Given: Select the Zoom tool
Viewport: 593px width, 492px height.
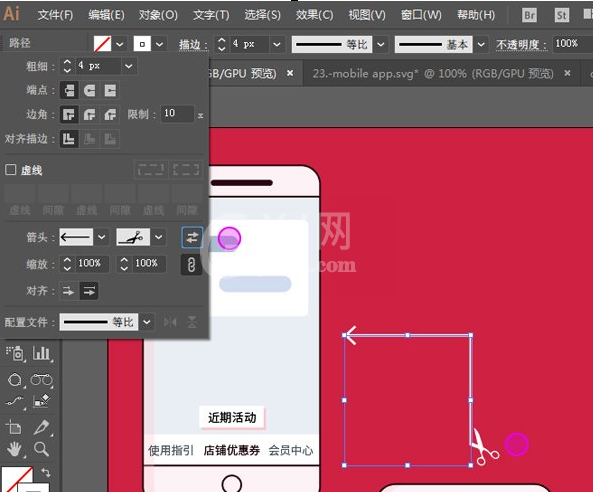Looking at the screenshot, I should 41,449.
